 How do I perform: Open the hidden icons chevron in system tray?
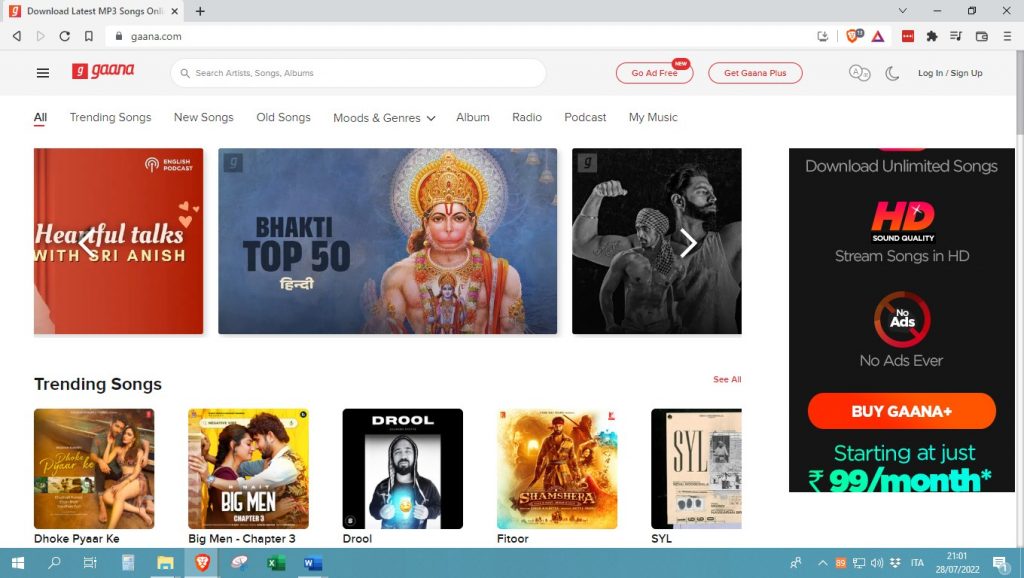pos(822,563)
